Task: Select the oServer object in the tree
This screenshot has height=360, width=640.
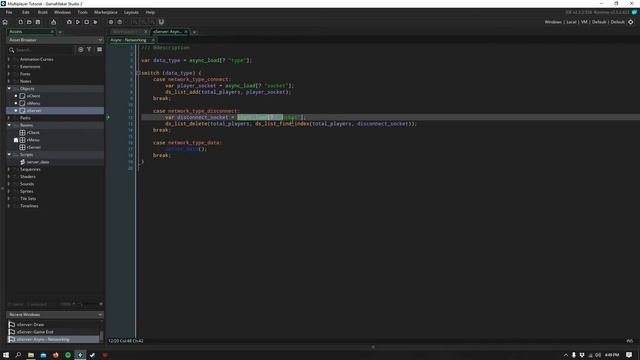Action: pos(34,111)
